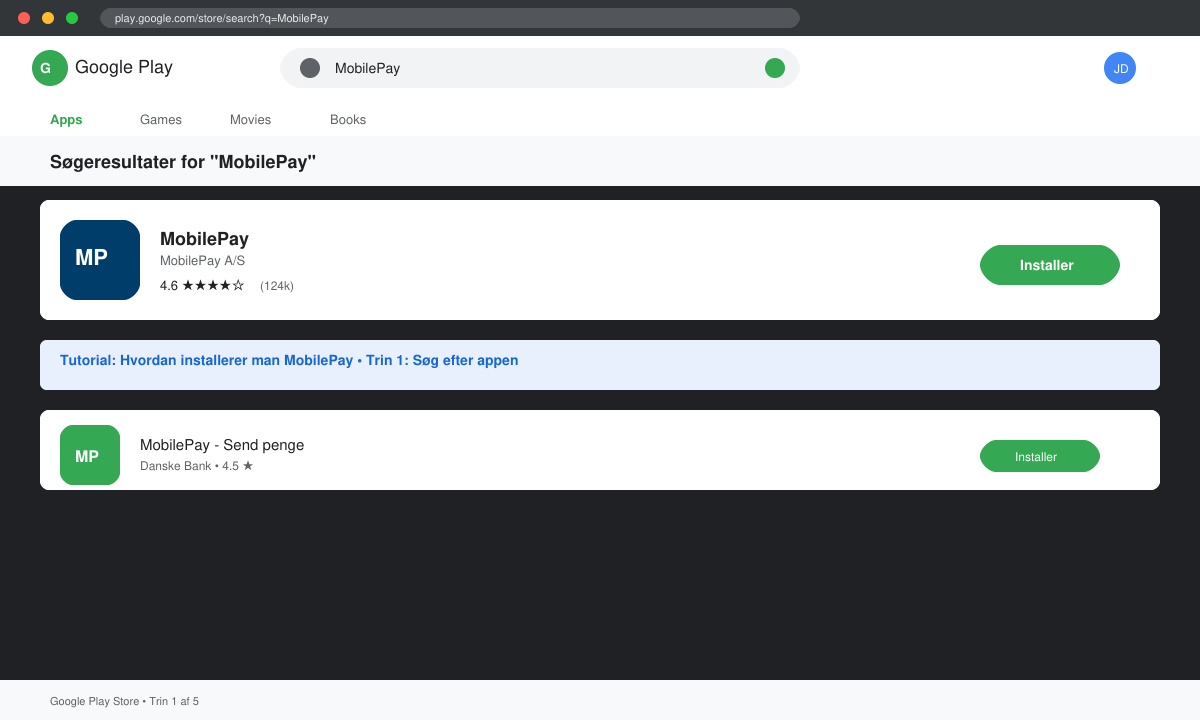Open the JD account avatar
The height and width of the screenshot is (720, 1200).
click(x=1120, y=68)
